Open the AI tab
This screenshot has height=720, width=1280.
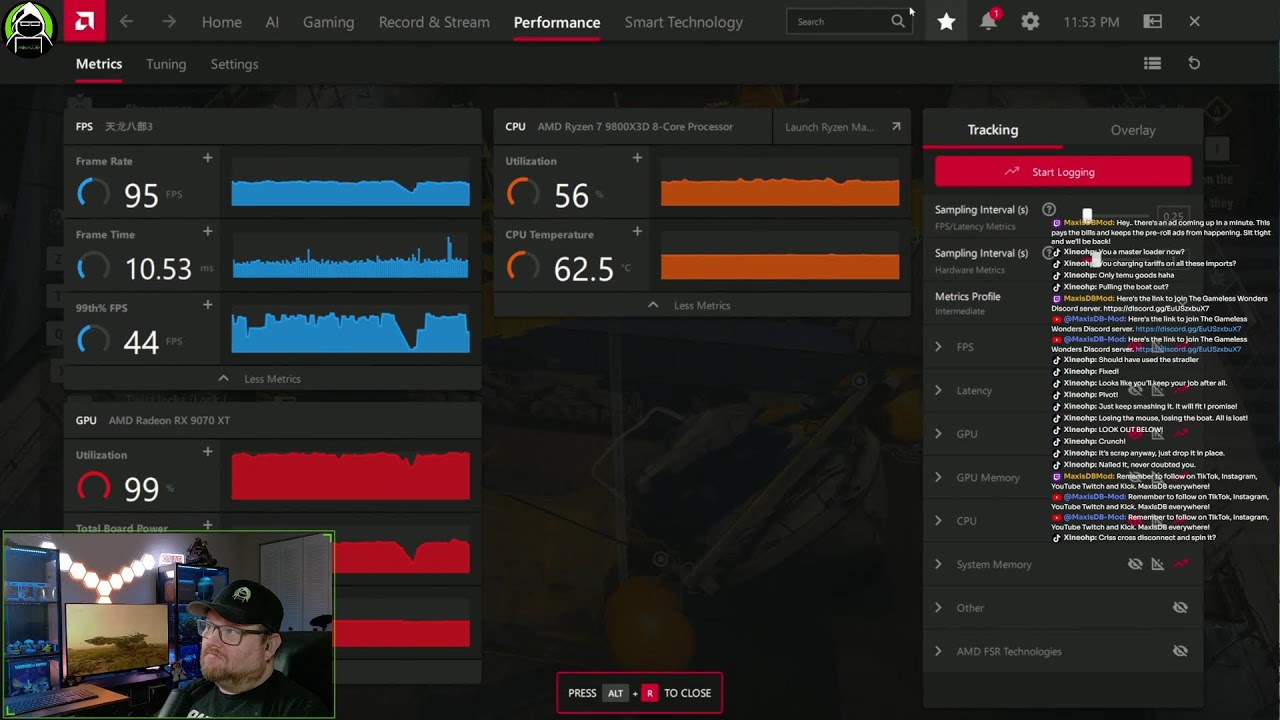(272, 22)
